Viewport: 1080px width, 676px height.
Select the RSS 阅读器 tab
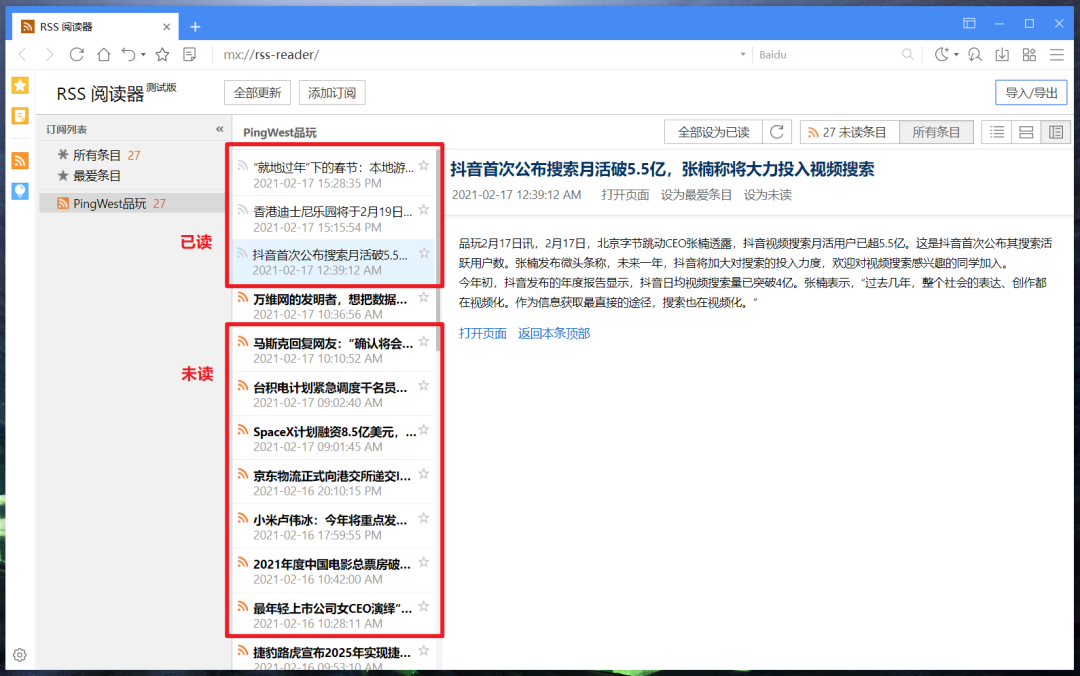pos(96,26)
